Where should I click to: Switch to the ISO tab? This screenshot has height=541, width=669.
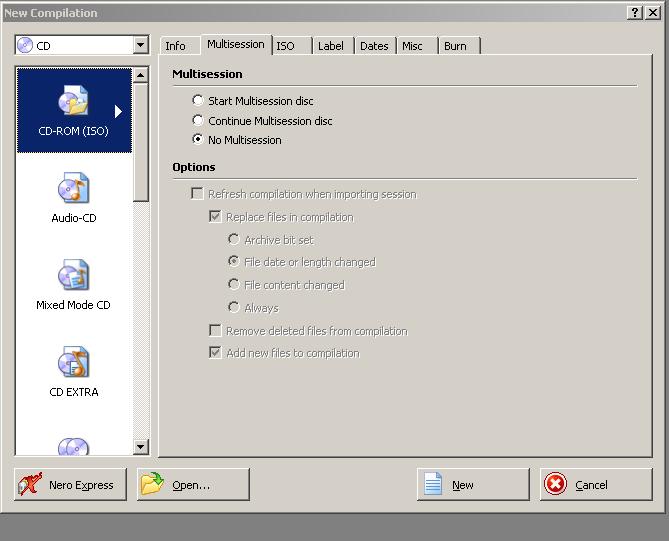[x=286, y=46]
